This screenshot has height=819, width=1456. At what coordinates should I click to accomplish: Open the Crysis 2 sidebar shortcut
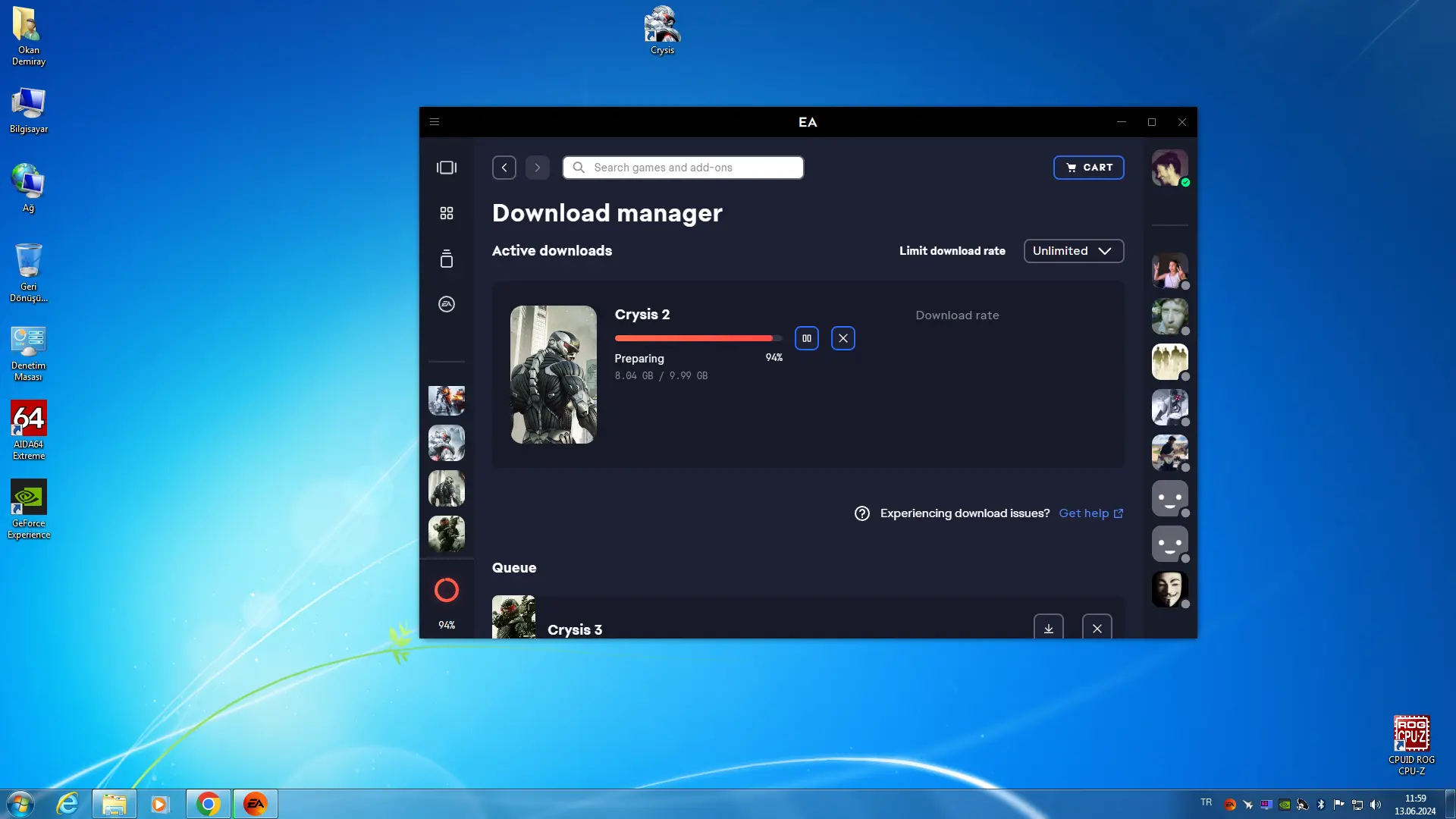pyautogui.click(x=447, y=488)
